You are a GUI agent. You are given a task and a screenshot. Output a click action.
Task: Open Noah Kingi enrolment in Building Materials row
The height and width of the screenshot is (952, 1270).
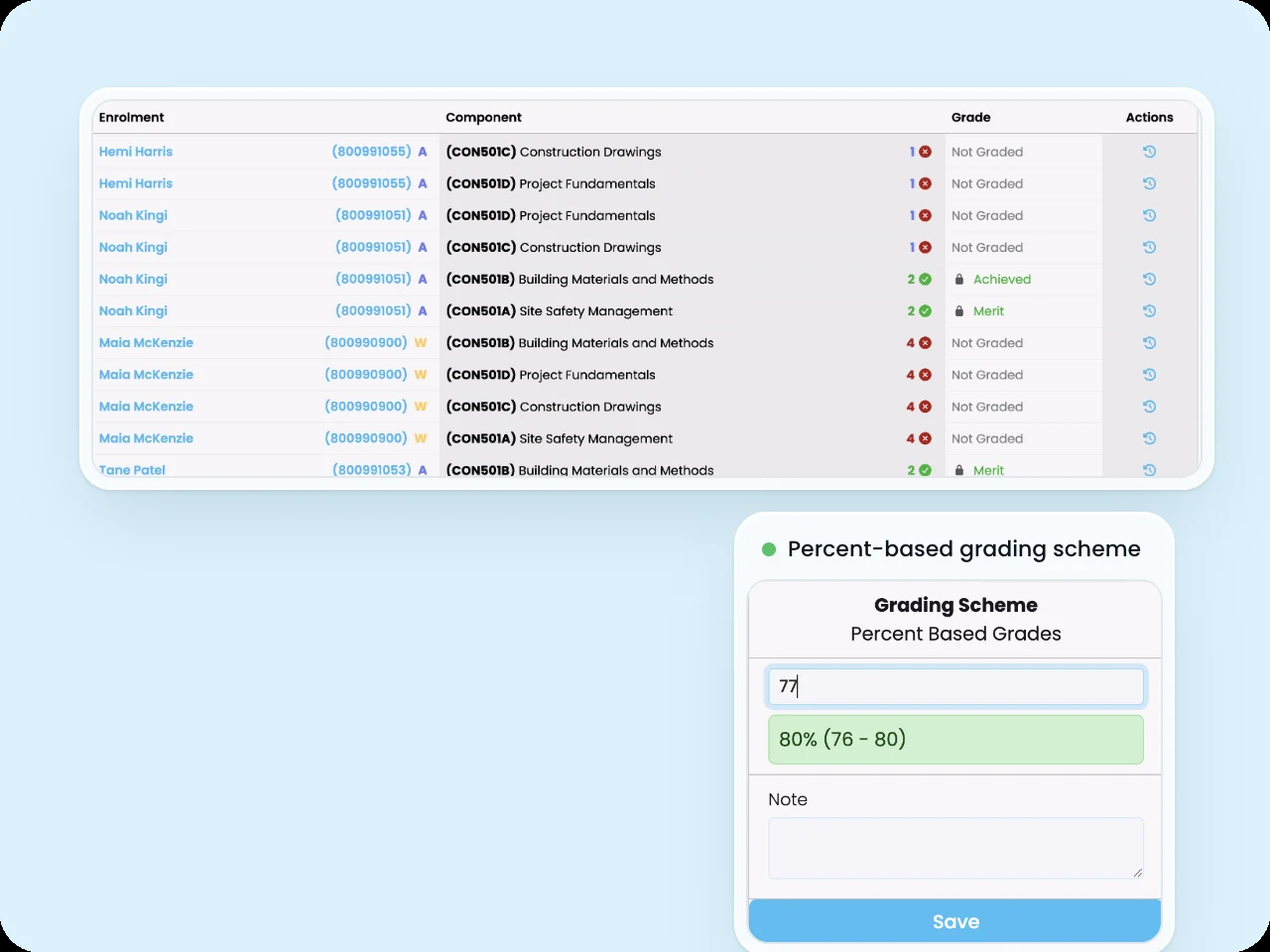(133, 279)
